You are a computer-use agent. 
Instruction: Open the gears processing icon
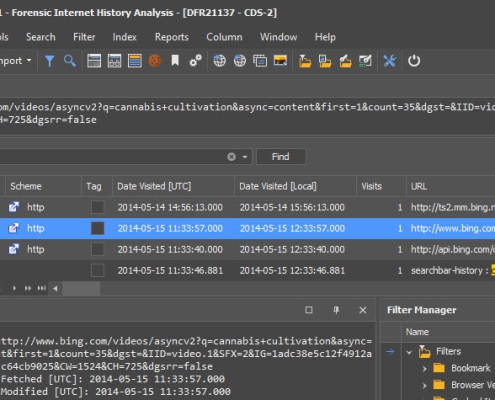(x=195, y=61)
